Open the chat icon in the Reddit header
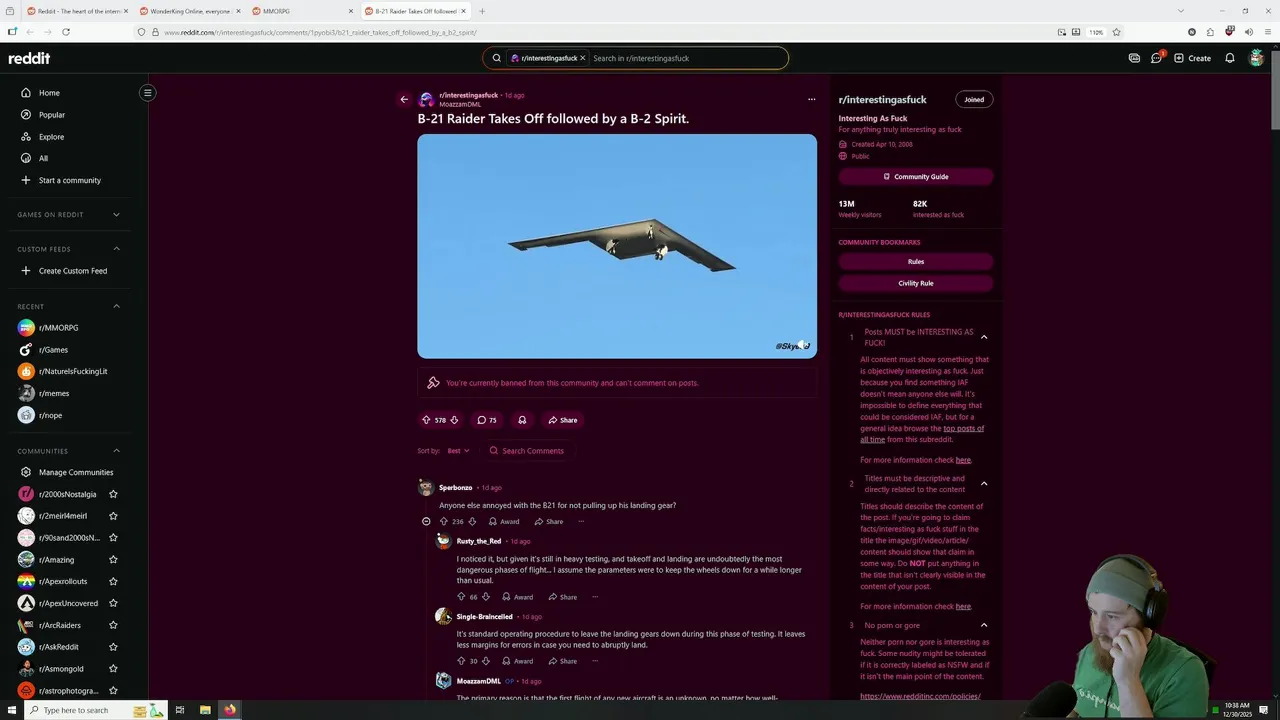Screen dimensions: 1280x720 [1156, 58]
